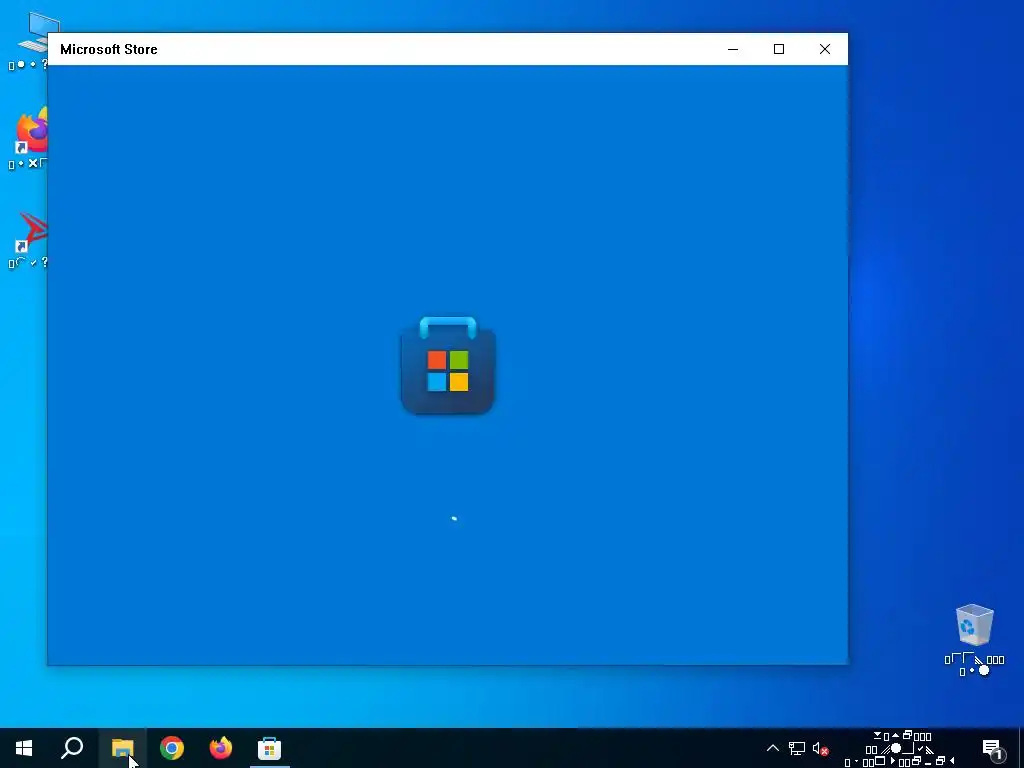1024x768 pixels.
Task: Launch File Explorer from the taskbar
Action: tap(122, 748)
